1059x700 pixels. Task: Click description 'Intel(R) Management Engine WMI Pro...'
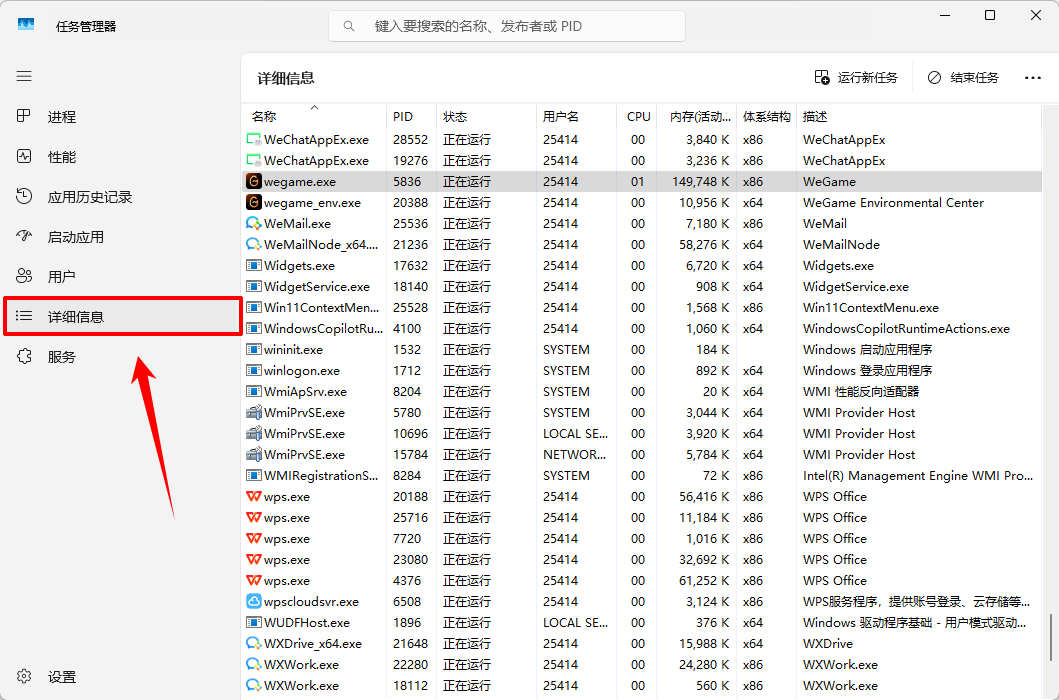[x=918, y=476]
